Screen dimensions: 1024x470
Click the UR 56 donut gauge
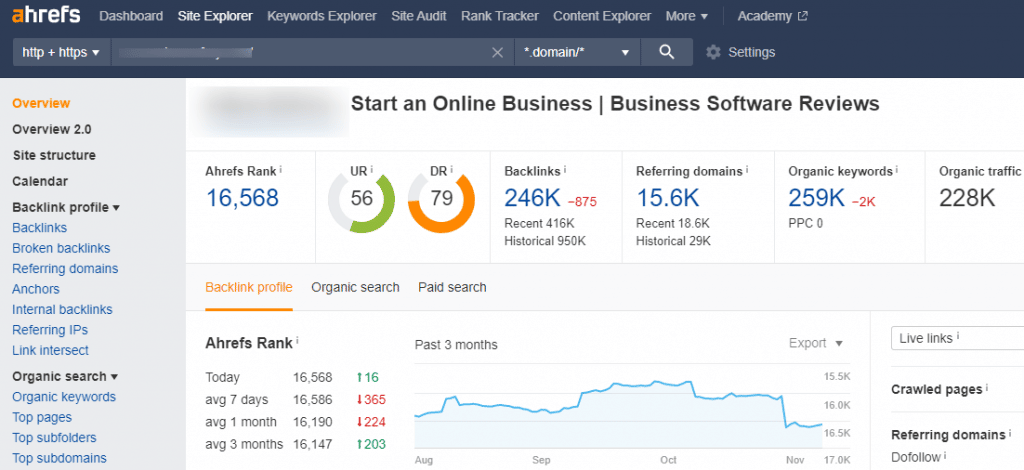tap(361, 199)
